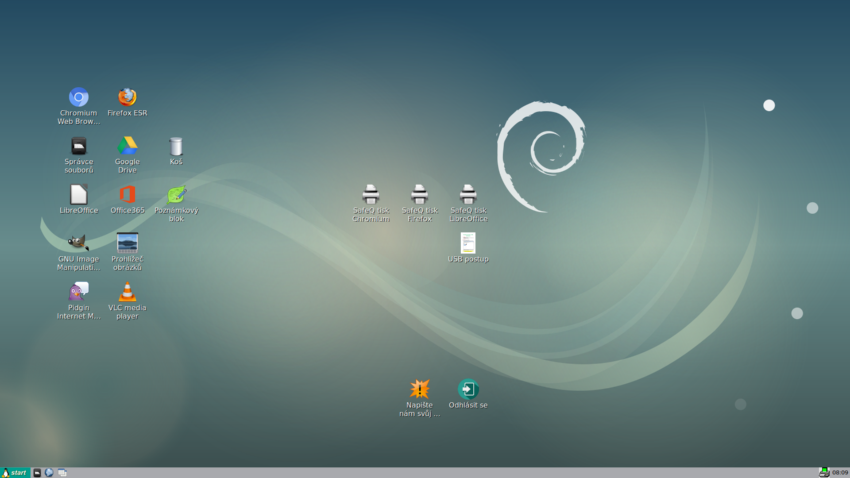Click the clock in the system tray
The height and width of the screenshot is (478, 850).
click(839, 472)
